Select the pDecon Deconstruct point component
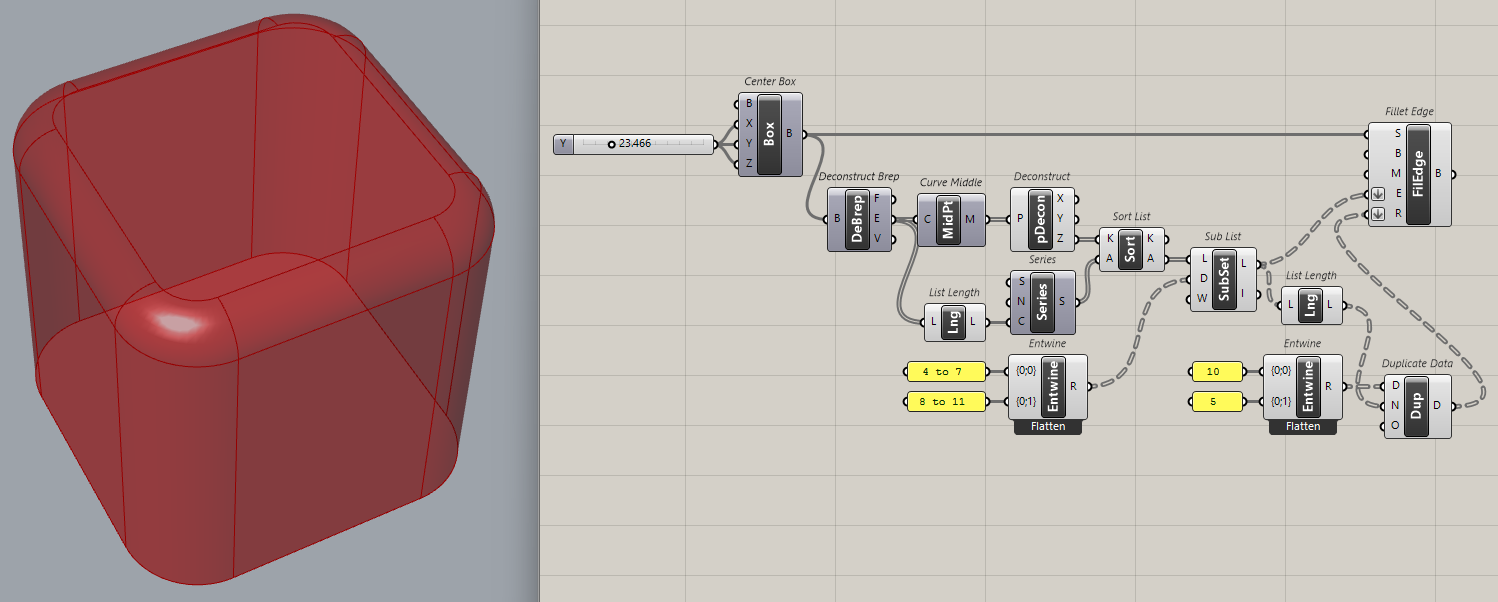Screen dimensions: 1498x602 [1041, 218]
